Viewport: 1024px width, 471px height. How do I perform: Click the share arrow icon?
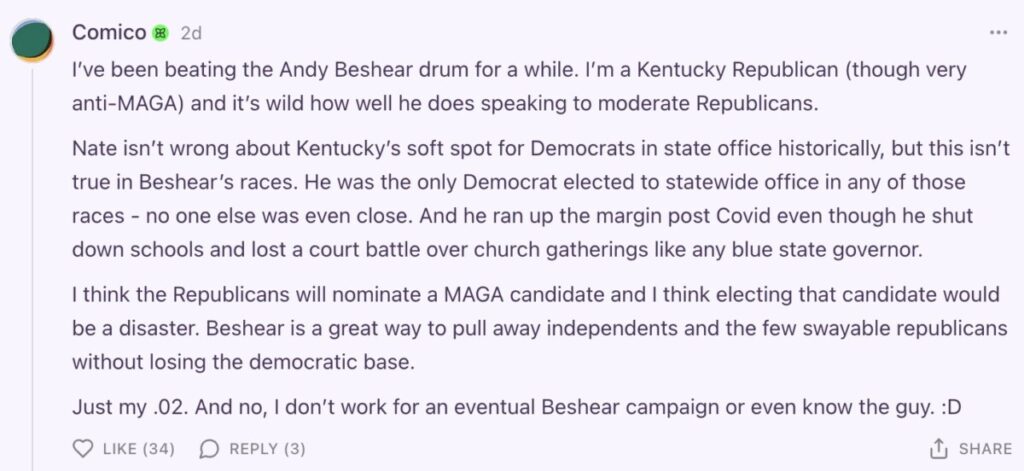tap(938, 449)
